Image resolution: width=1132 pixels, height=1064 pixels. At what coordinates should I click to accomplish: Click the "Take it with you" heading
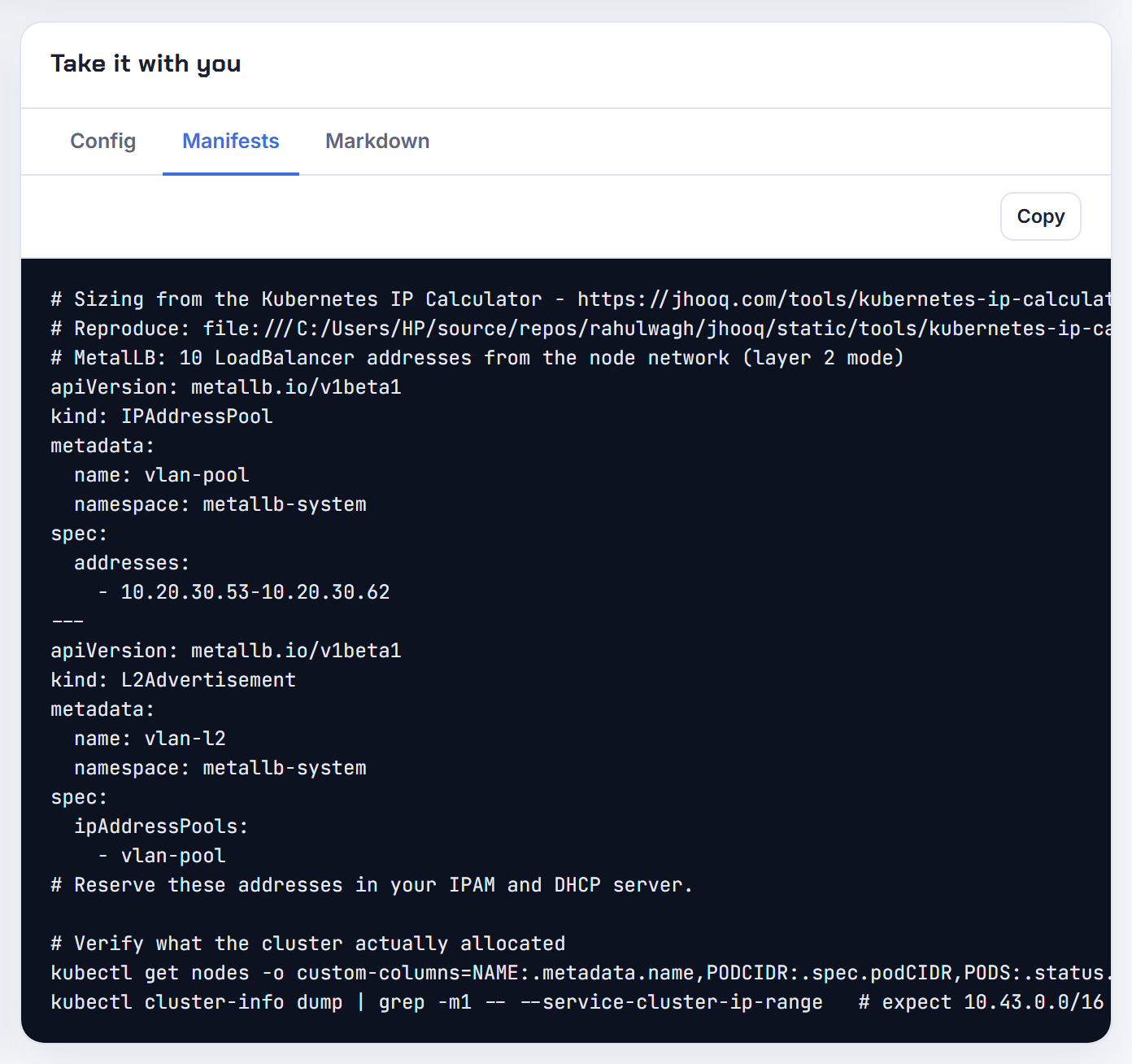146,63
